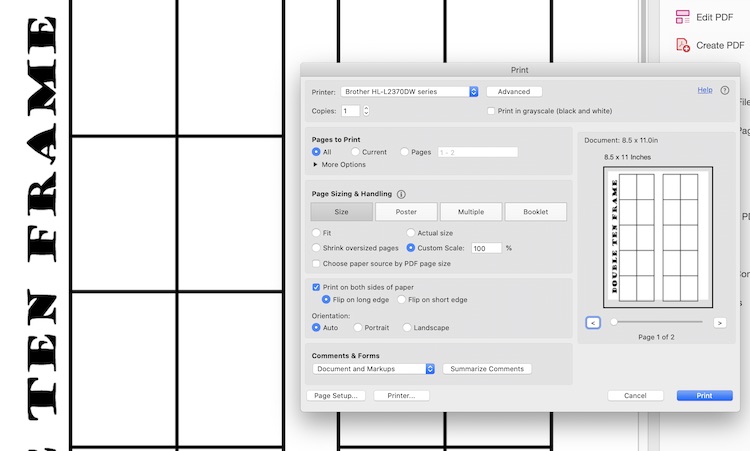Click the 'Page 1 of 2' label
750x451 pixels.
[656, 337]
